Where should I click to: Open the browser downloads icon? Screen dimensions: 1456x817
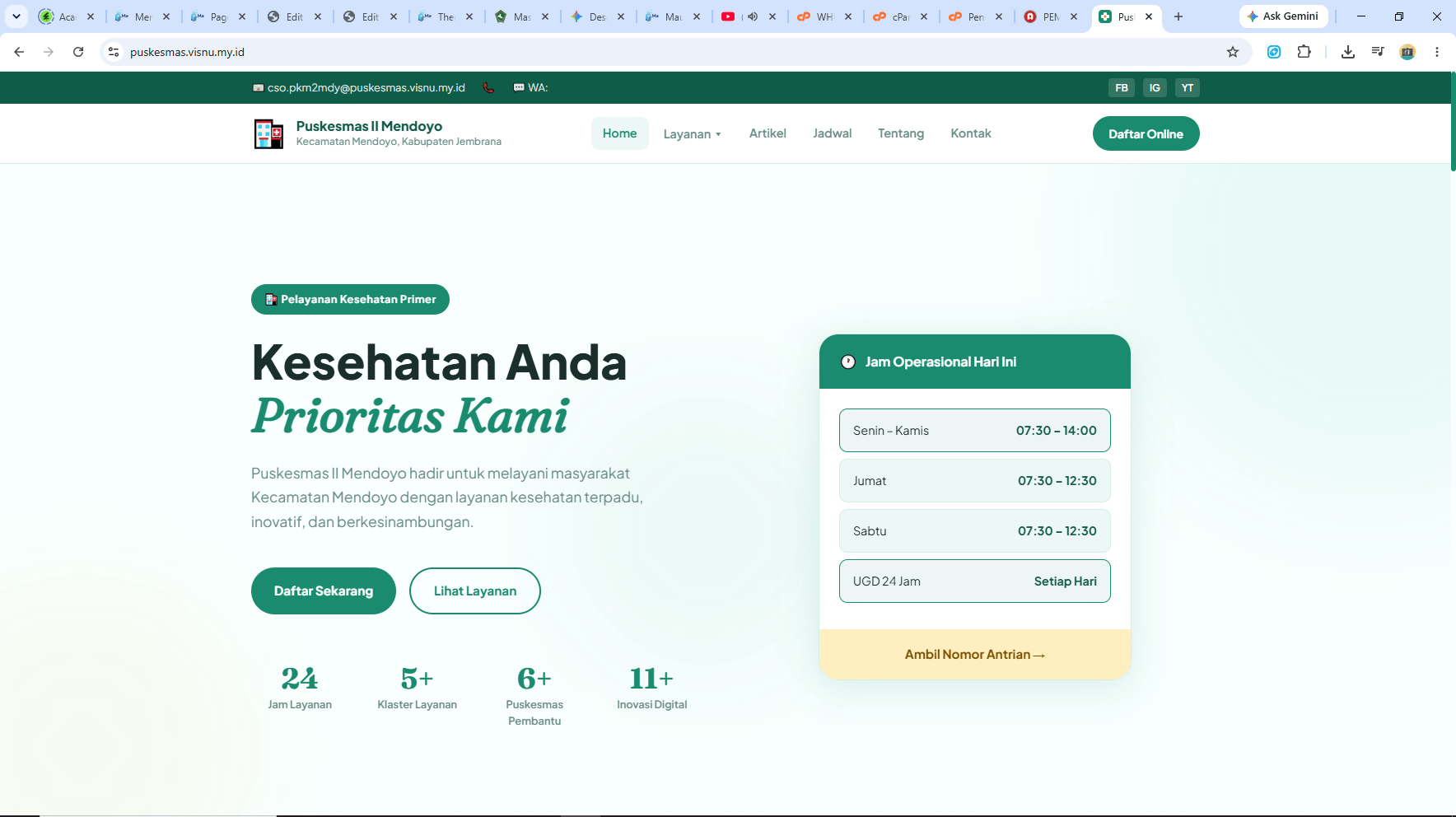[x=1347, y=52]
